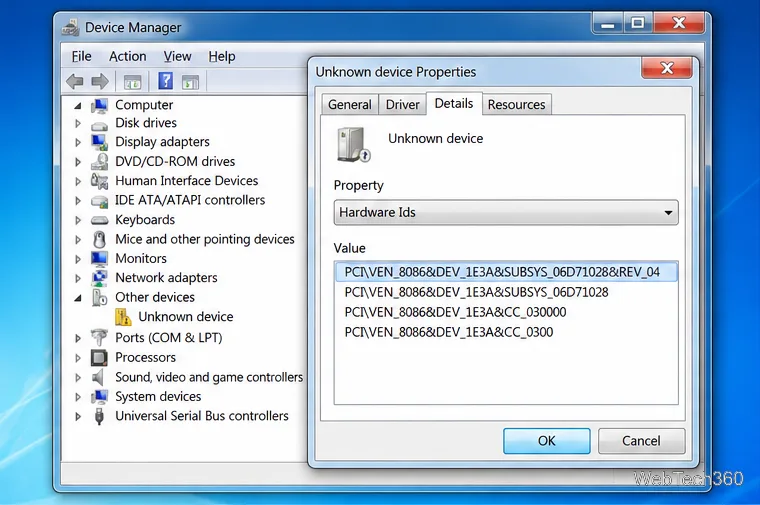Viewport: 760px width, 505px height.
Task: Close the Unknown device Properties dialog
Action: [x=667, y=68]
